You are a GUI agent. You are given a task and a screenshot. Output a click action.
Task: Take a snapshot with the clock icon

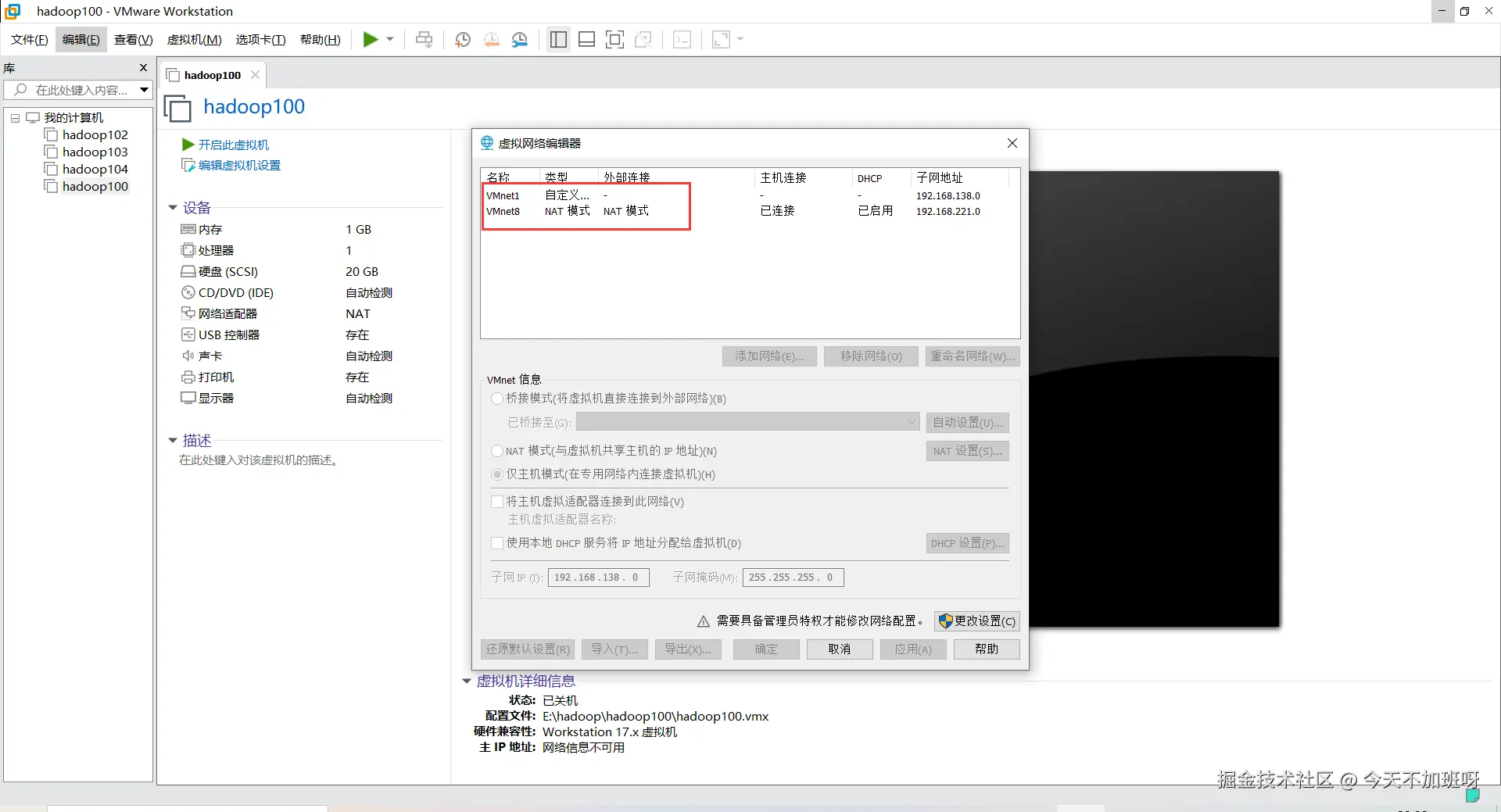click(463, 39)
